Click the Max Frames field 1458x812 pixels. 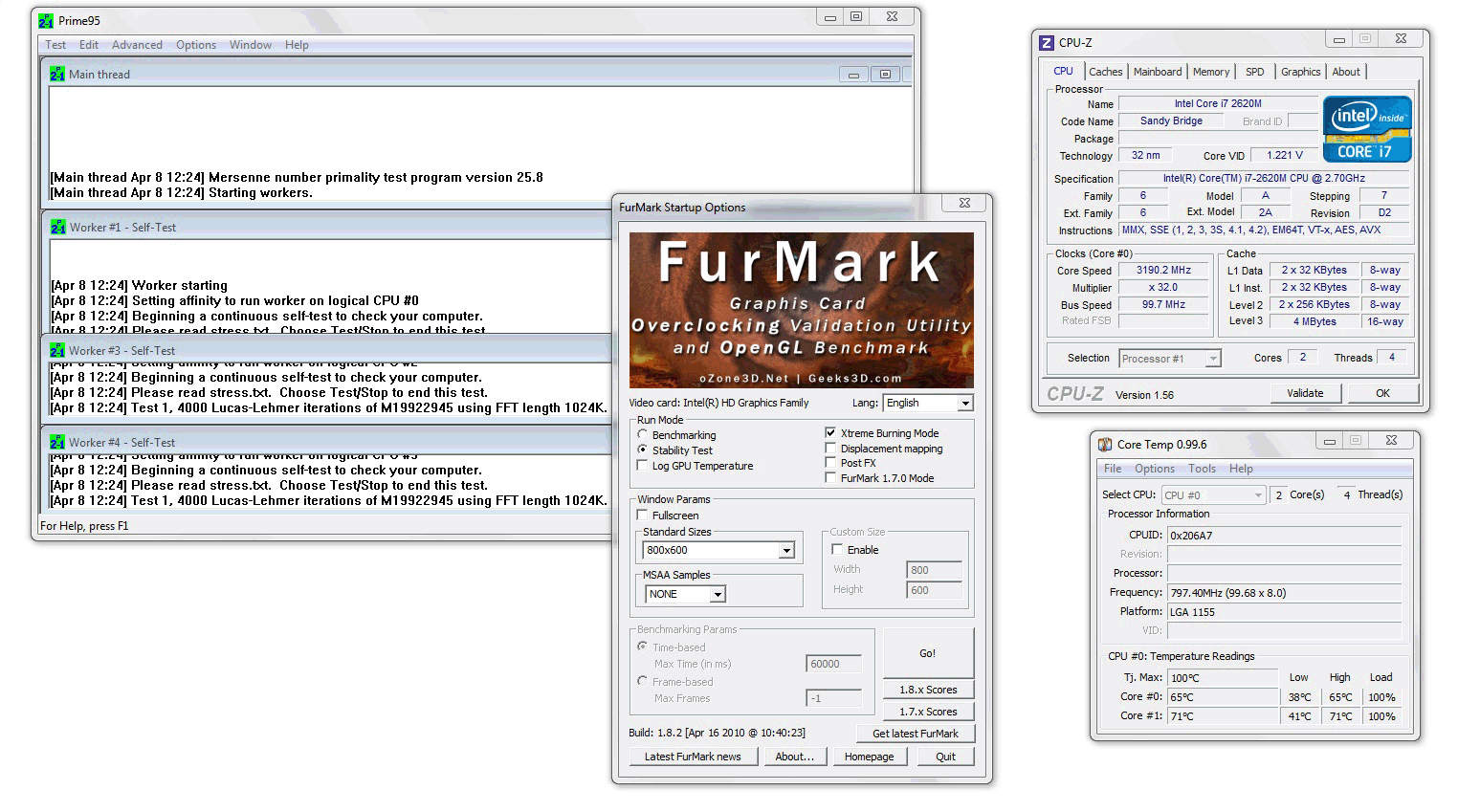coord(834,698)
